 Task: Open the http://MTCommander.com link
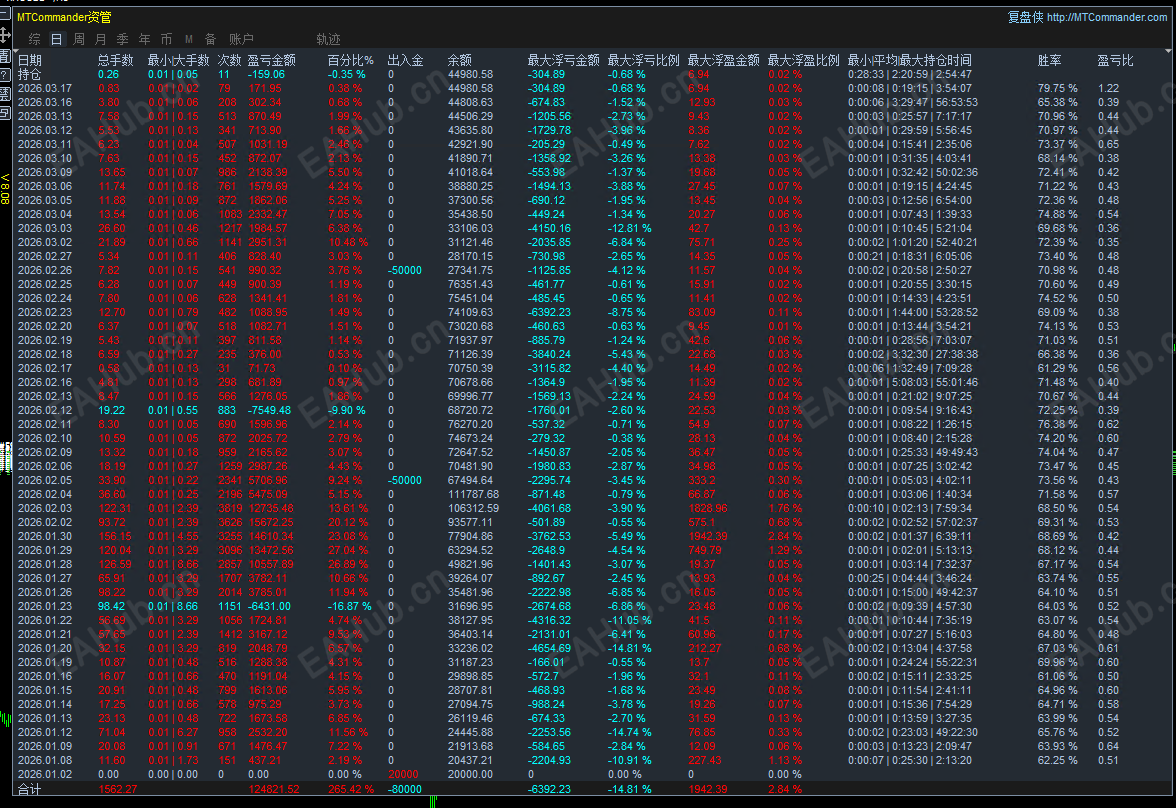point(1106,17)
